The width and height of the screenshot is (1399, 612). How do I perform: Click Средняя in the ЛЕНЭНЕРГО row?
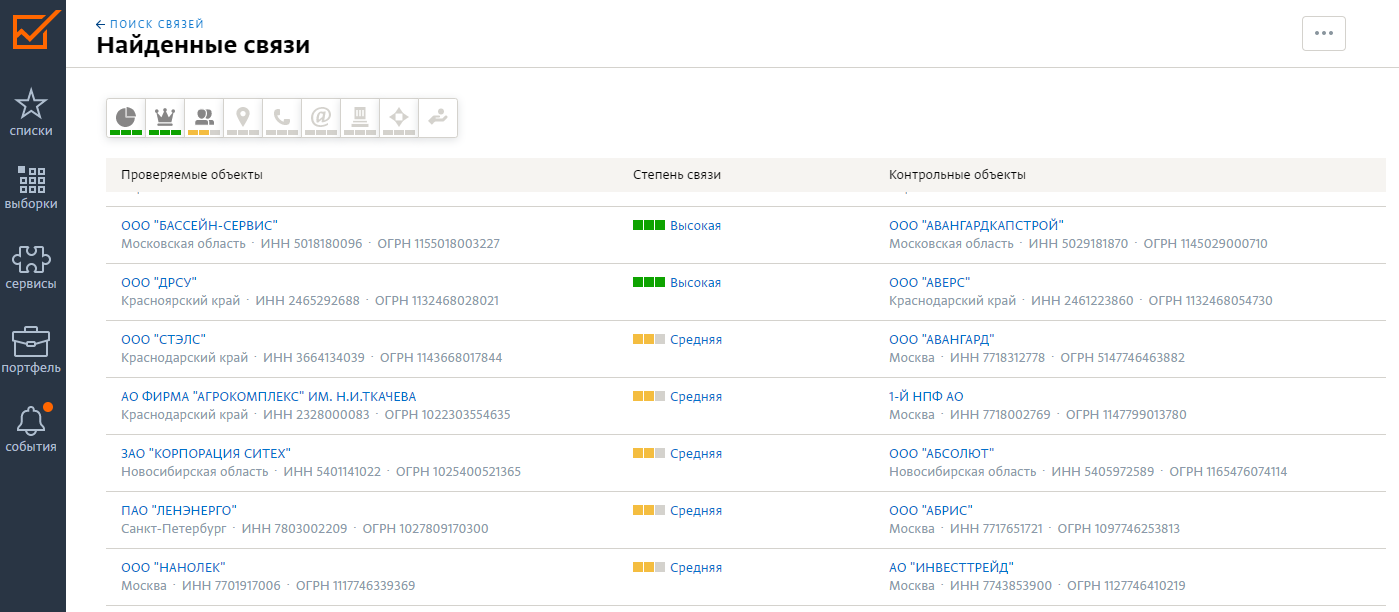pos(696,511)
